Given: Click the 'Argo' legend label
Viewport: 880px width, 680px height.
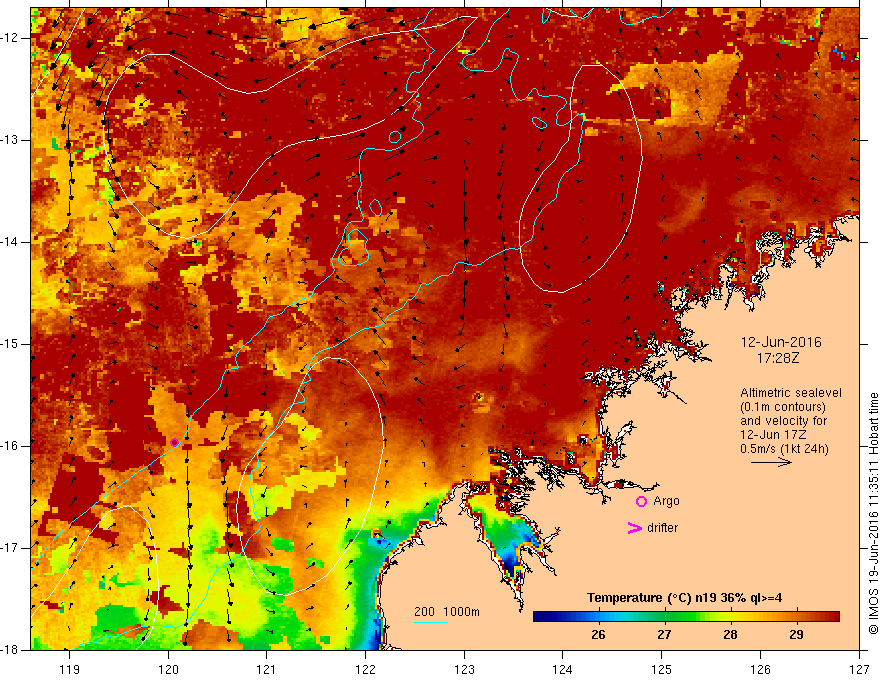Looking at the screenshot, I should [x=666, y=501].
